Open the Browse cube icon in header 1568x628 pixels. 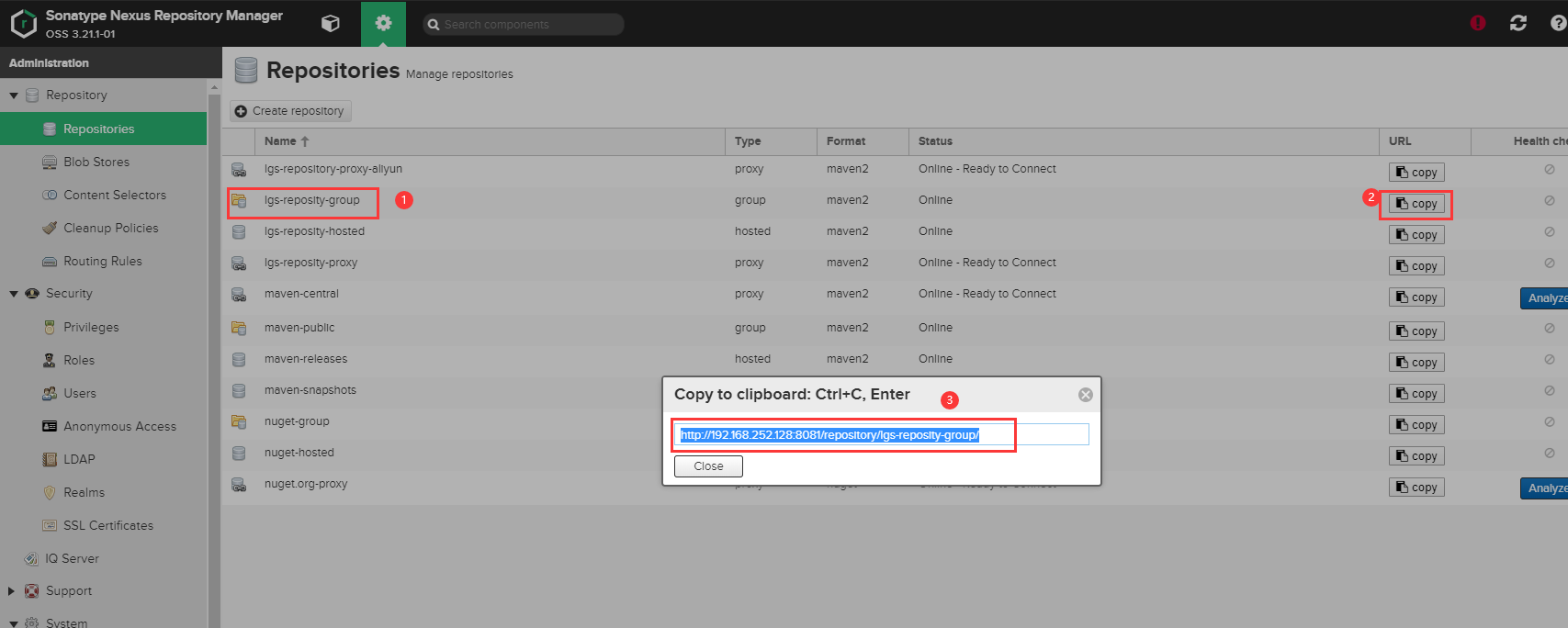tap(331, 24)
